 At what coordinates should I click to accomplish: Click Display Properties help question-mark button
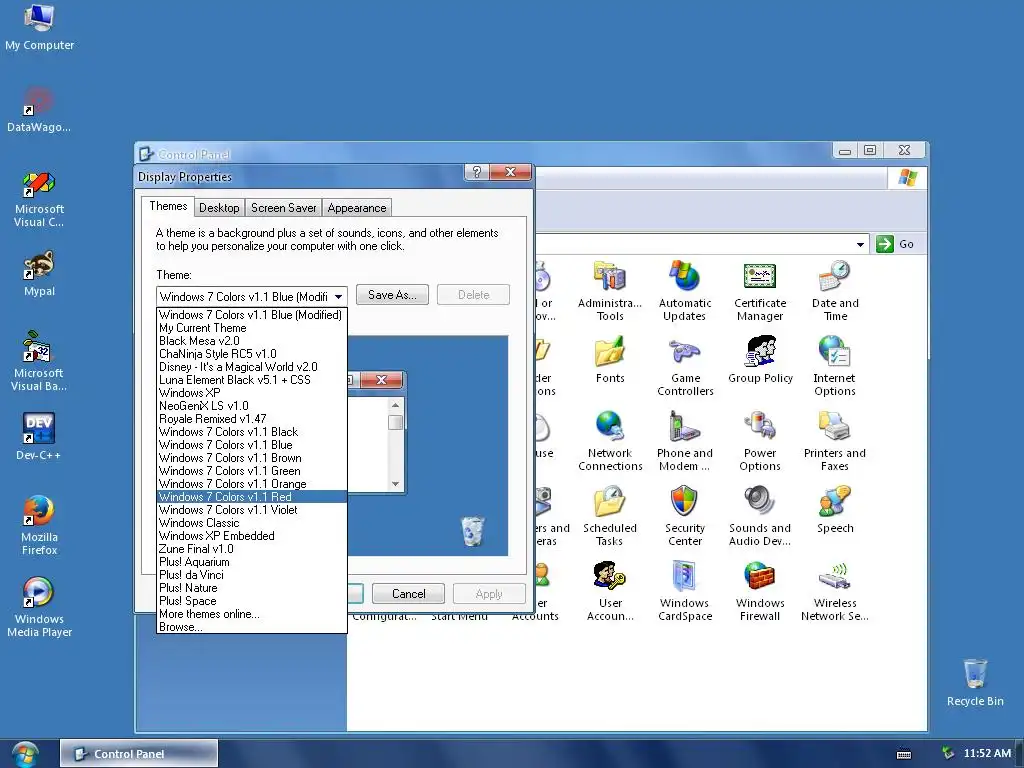tap(477, 172)
